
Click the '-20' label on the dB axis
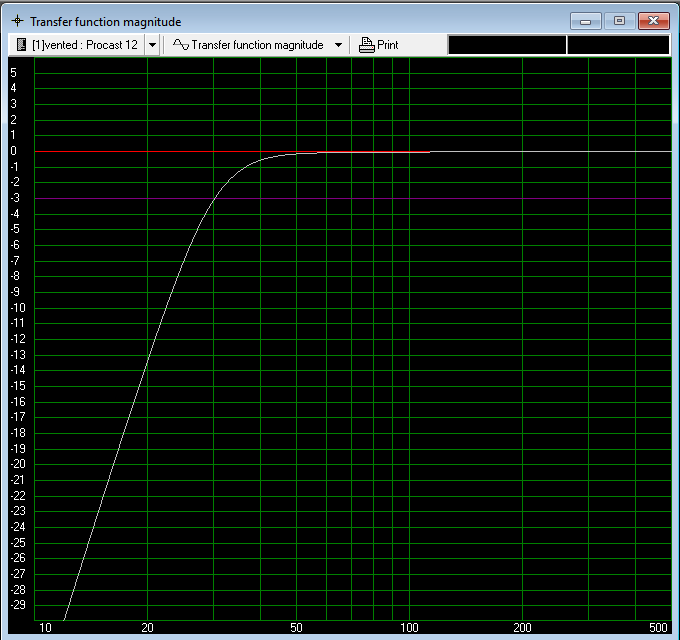[18, 464]
